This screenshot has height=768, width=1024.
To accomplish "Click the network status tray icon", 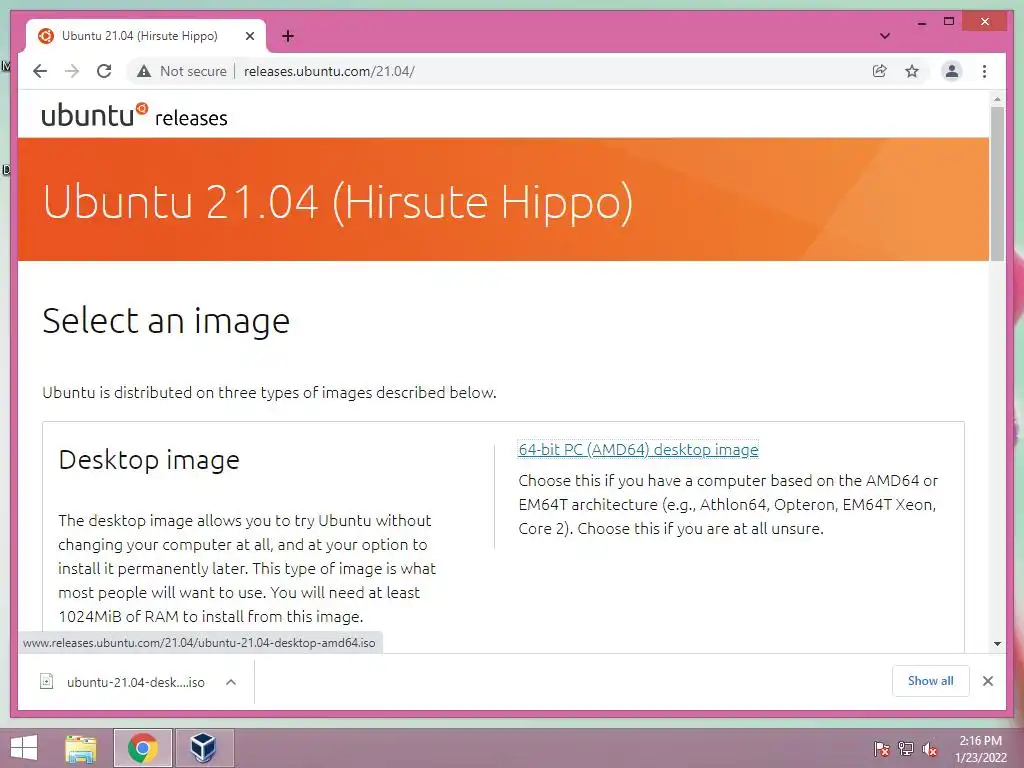I will tap(906, 748).
